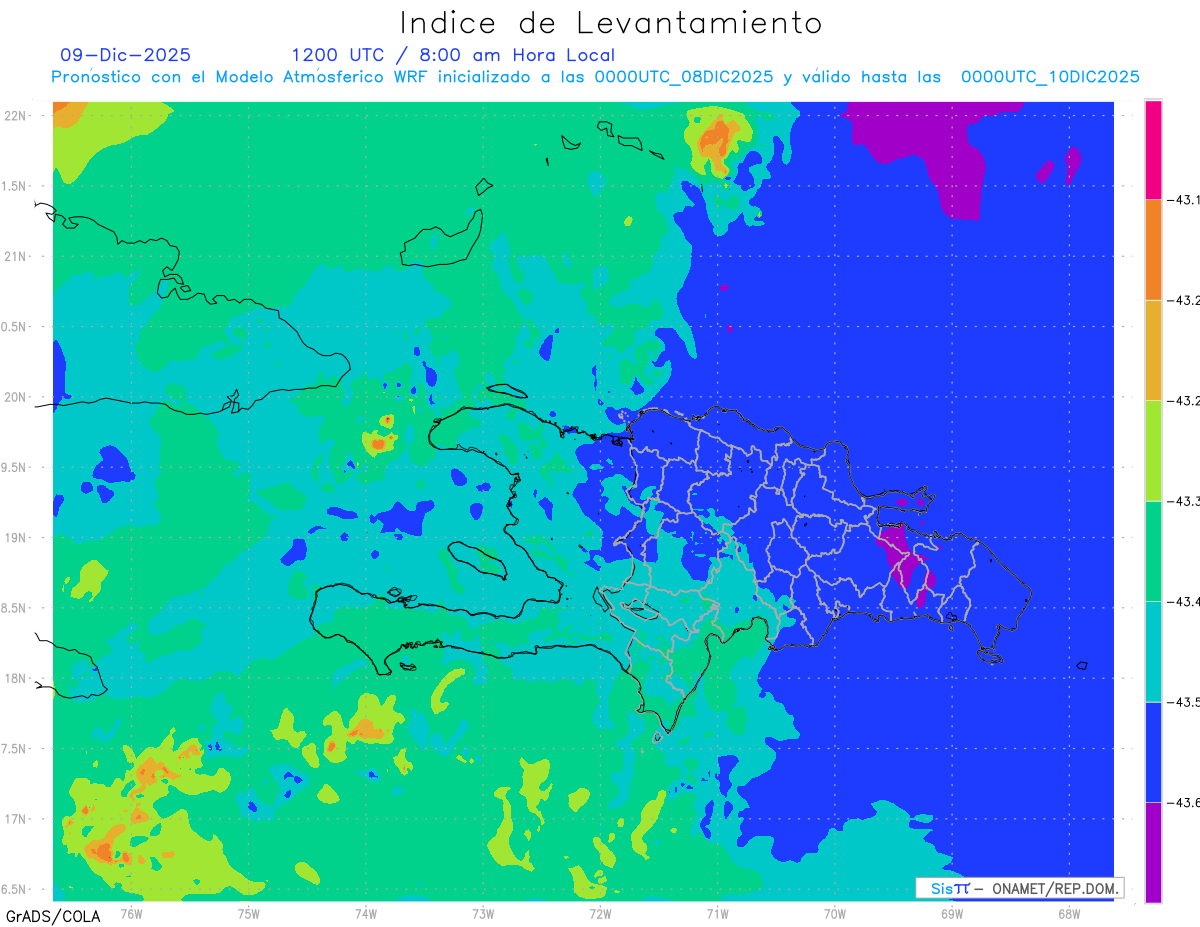Click the '-43.1' color scale value
This screenshot has height=927, width=1200.
tap(1183, 200)
